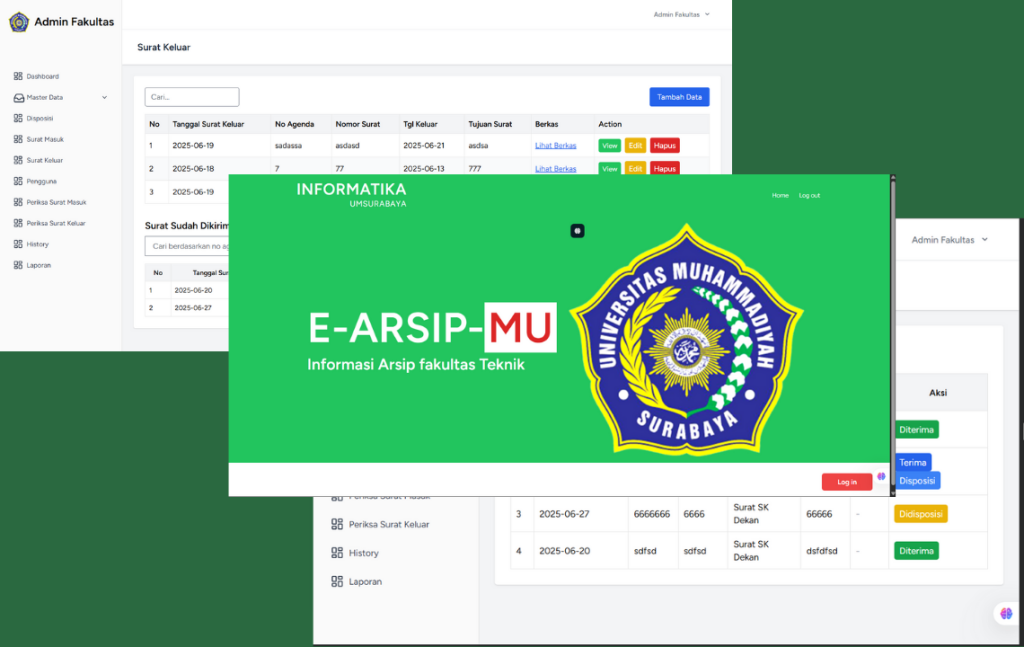Click the university crest beside the Admin Fakultas title
This screenshot has width=1024, height=647.
19,22
